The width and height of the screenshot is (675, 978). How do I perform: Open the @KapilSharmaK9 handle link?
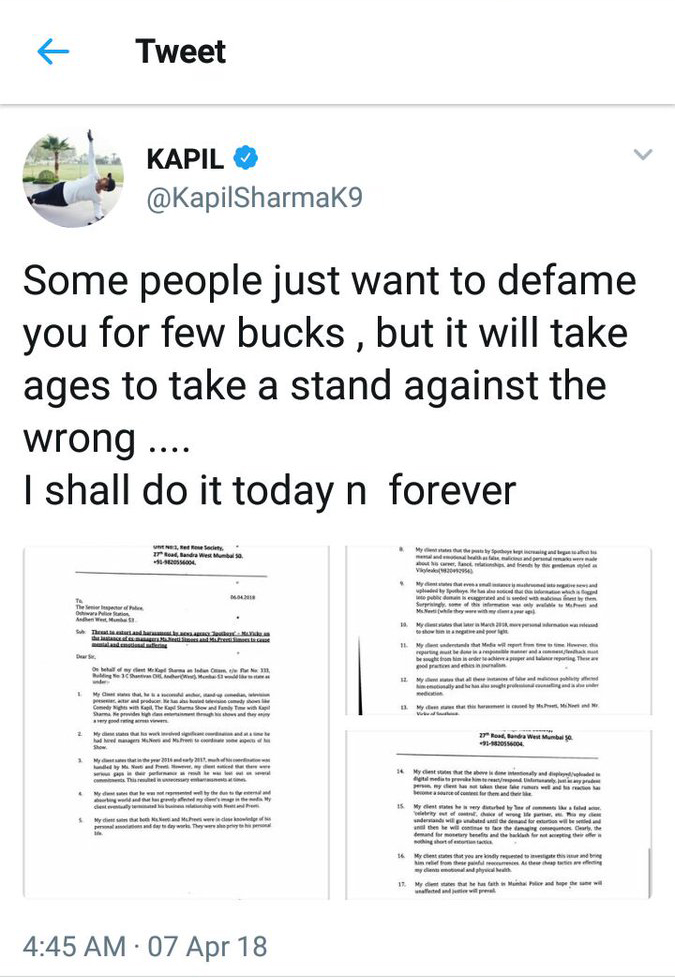[254, 198]
